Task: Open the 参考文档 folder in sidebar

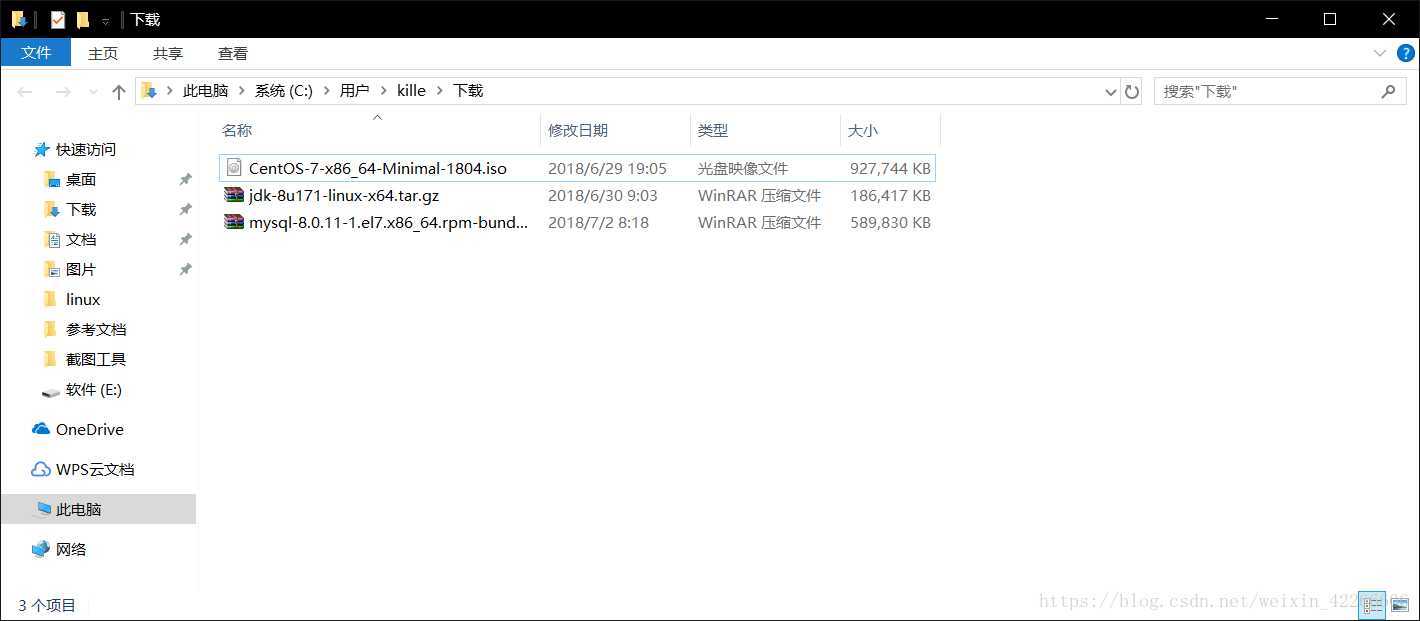Action: click(96, 329)
